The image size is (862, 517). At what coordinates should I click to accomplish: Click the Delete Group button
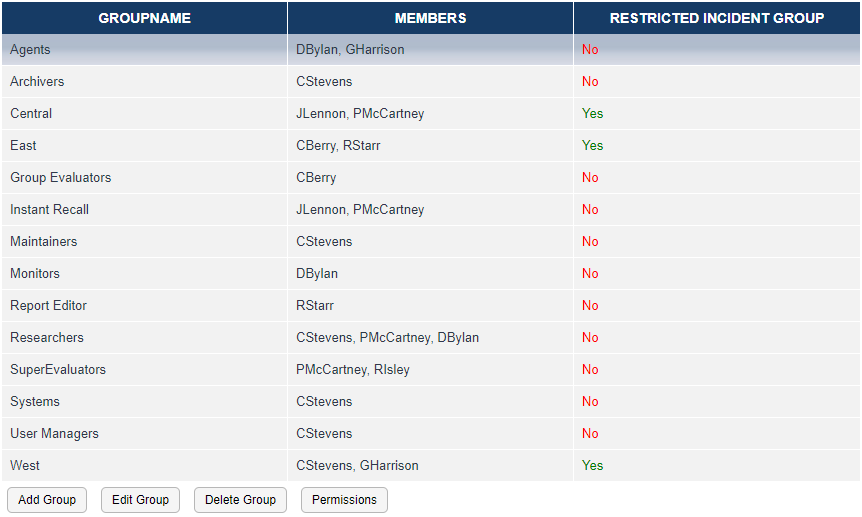pyautogui.click(x=240, y=500)
